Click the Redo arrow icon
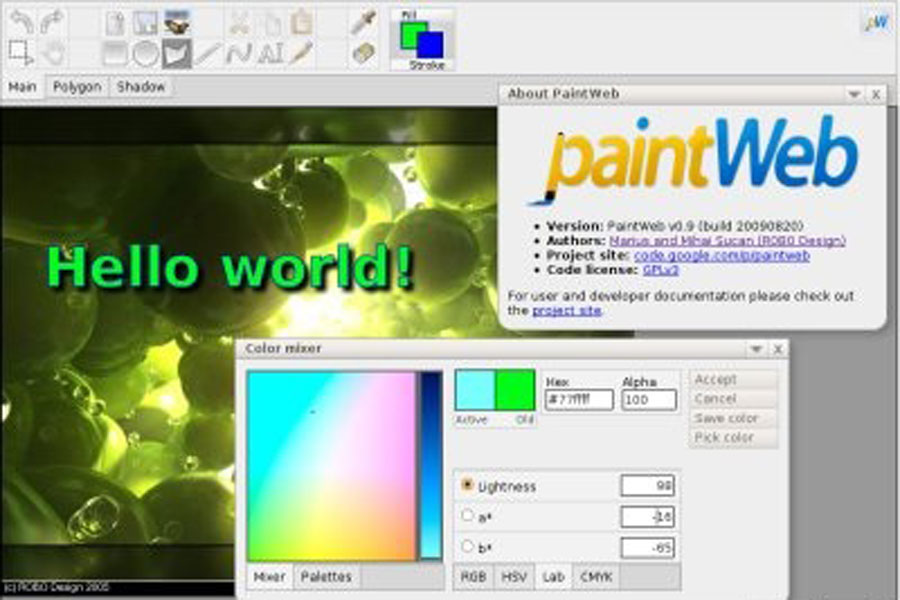900x600 pixels. tap(52, 22)
